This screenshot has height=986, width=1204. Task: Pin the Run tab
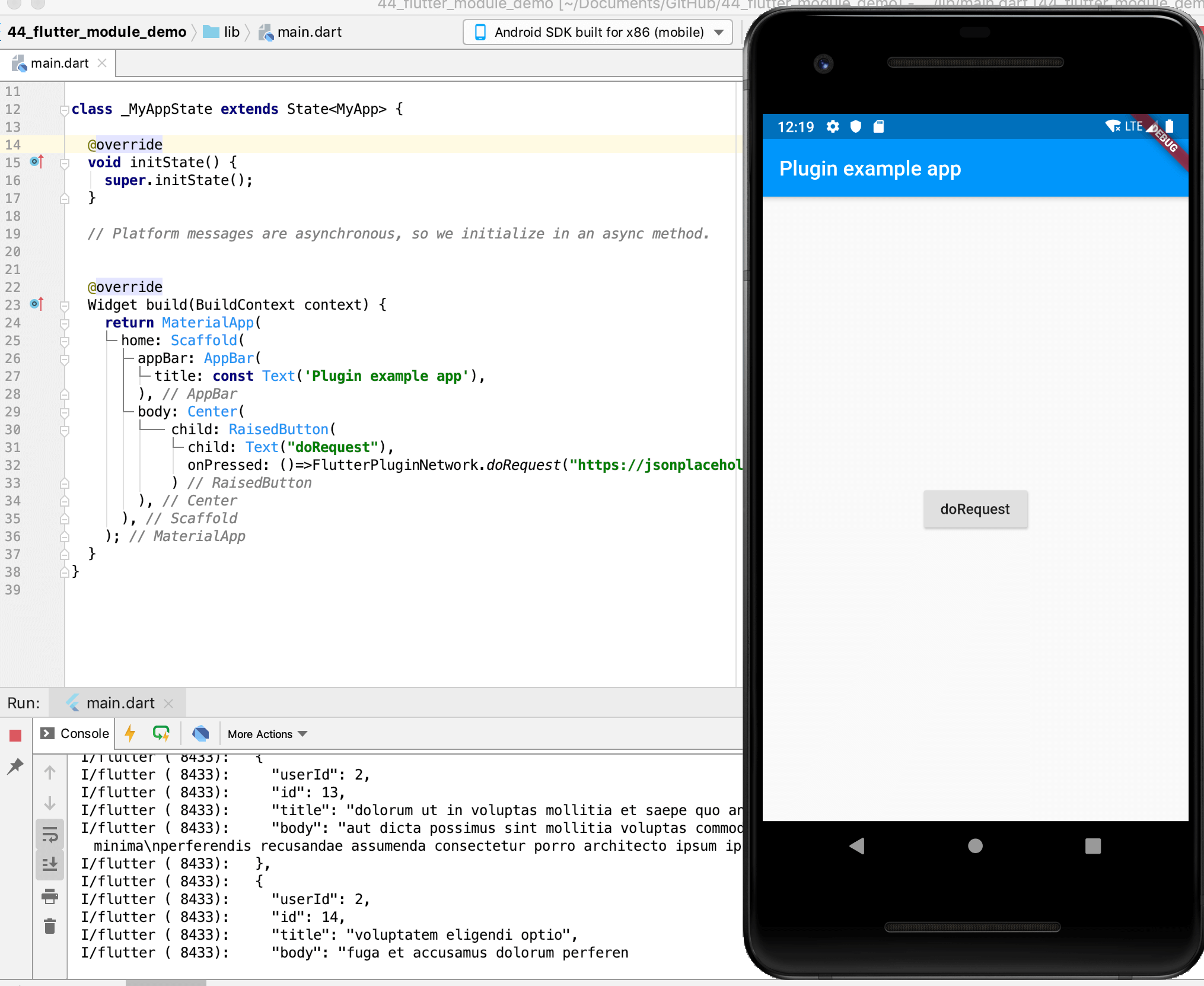15,766
